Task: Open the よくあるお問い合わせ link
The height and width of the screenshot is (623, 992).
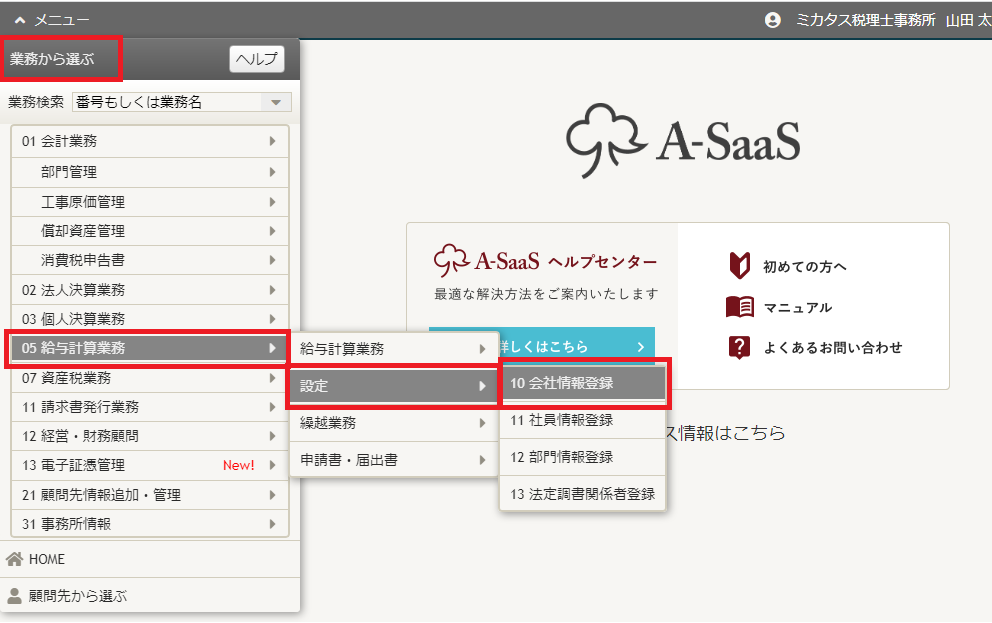Action: point(833,347)
